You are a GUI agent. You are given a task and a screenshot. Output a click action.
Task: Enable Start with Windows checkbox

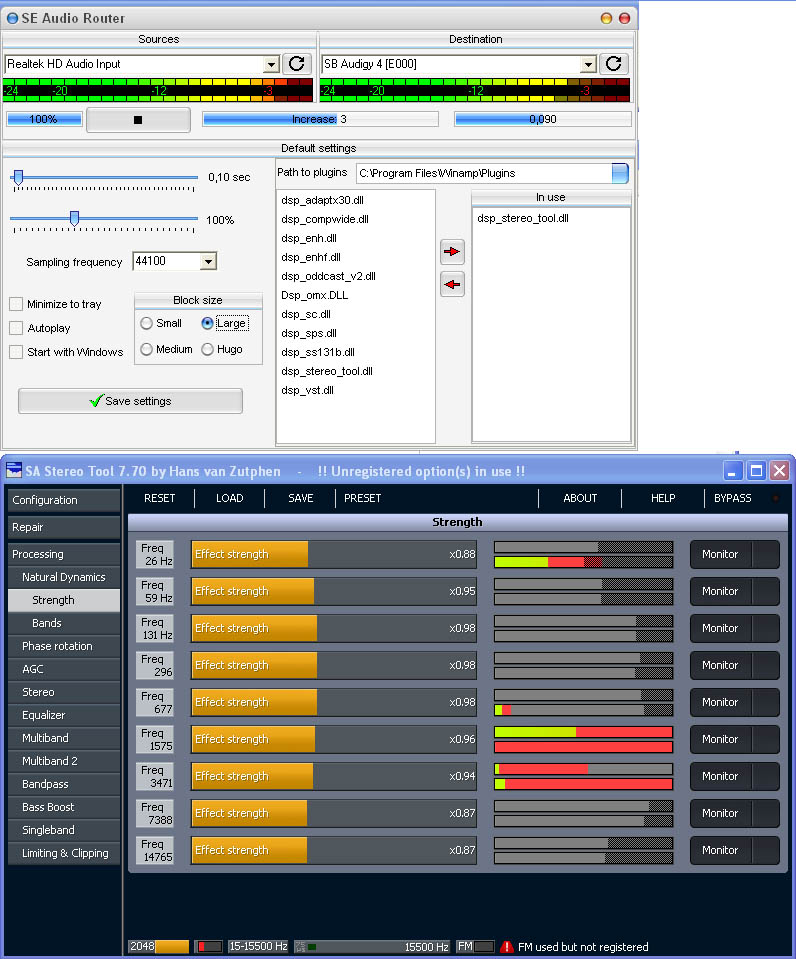pos(17,352)
